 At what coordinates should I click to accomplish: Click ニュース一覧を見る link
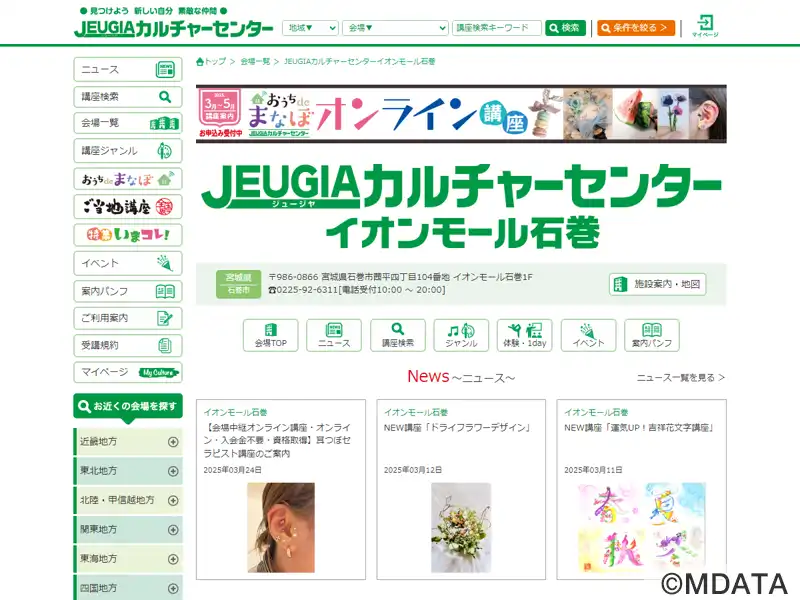point(681,378)
